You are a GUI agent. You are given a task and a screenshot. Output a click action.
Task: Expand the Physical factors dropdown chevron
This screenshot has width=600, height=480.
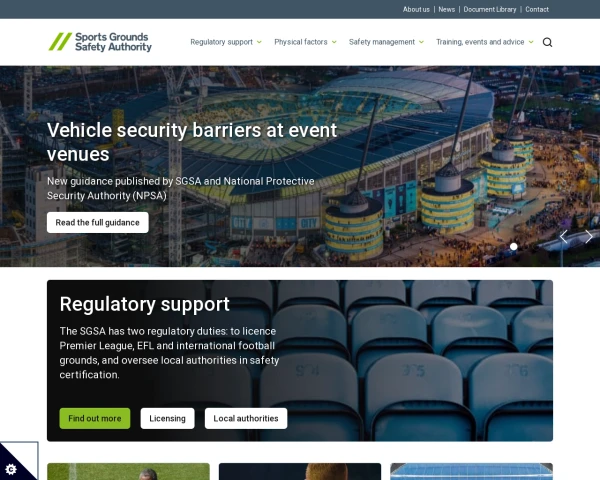click(334, 42)
